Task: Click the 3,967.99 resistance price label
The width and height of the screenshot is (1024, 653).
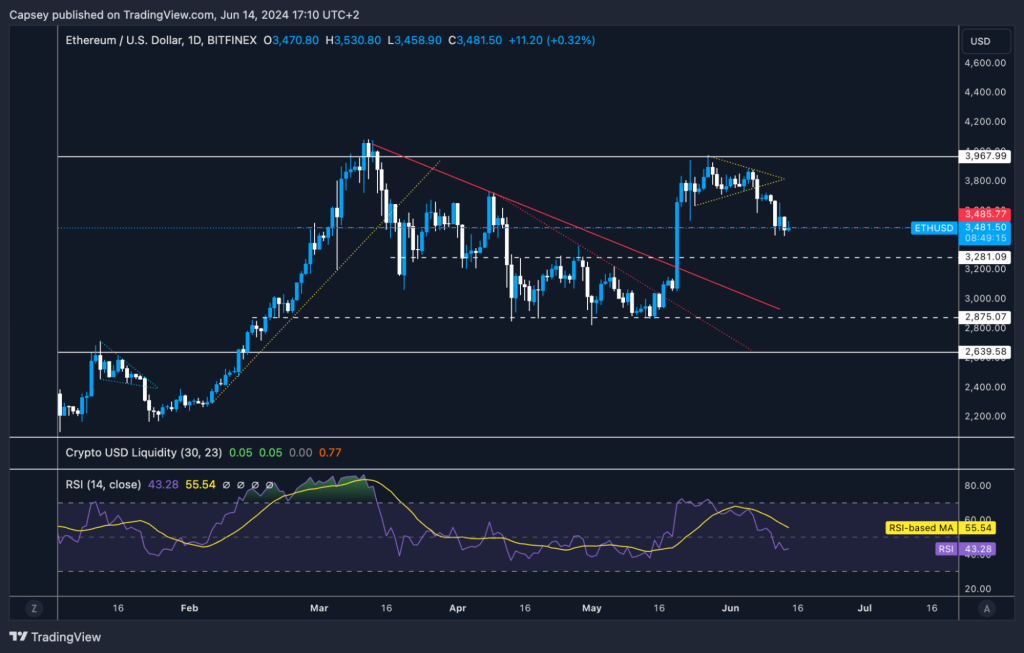Action: 985,156
